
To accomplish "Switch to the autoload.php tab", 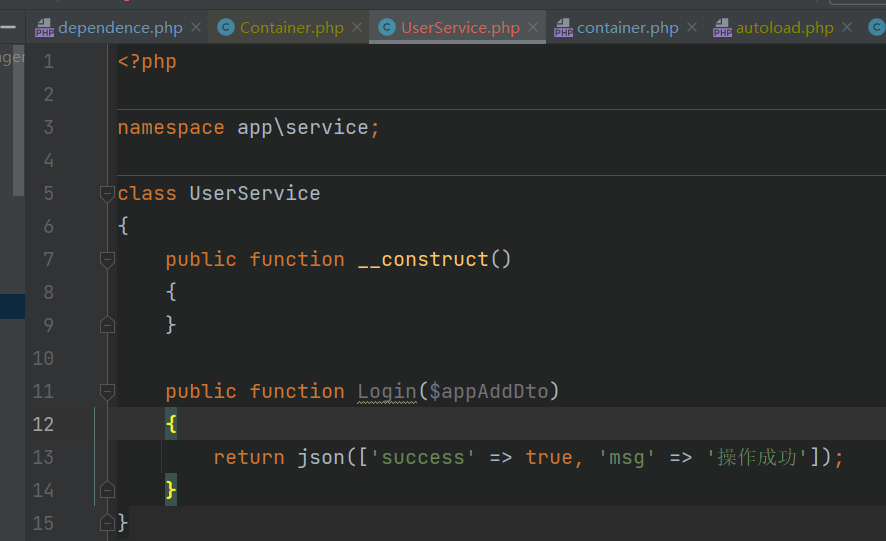I will coord(784,27).
